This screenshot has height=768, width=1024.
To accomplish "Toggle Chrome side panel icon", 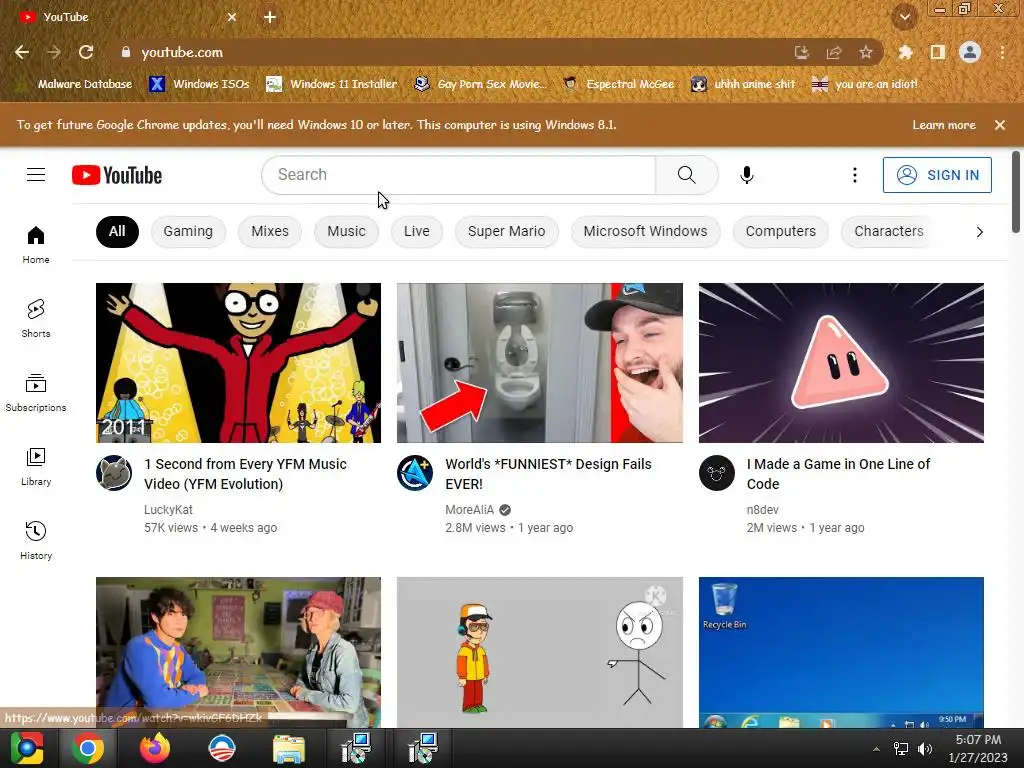I will tap(937, 52).
